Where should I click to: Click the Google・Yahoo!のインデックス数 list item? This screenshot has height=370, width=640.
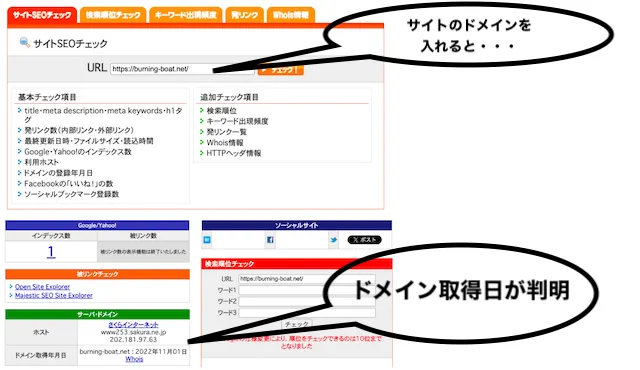coord(78,151)
